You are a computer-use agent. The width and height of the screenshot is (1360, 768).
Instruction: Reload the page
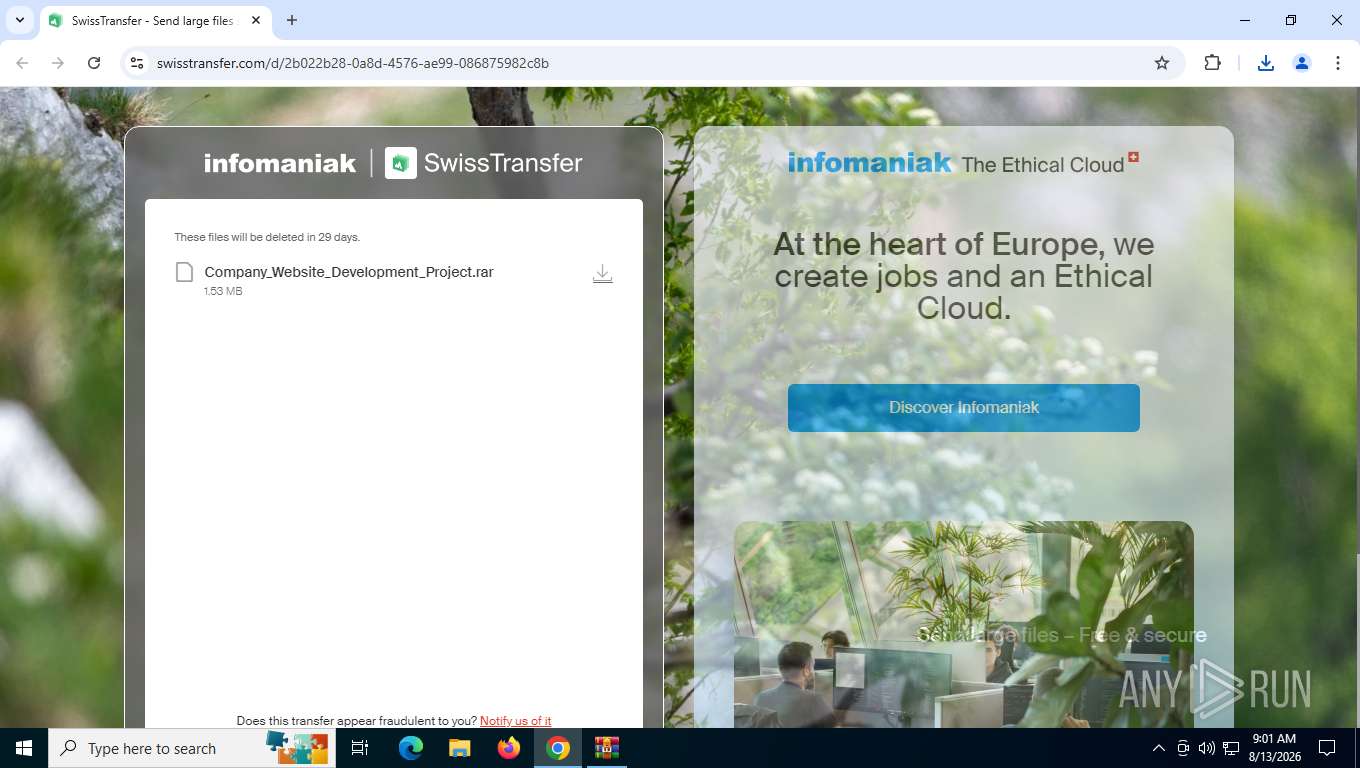(x=94, y=63)
